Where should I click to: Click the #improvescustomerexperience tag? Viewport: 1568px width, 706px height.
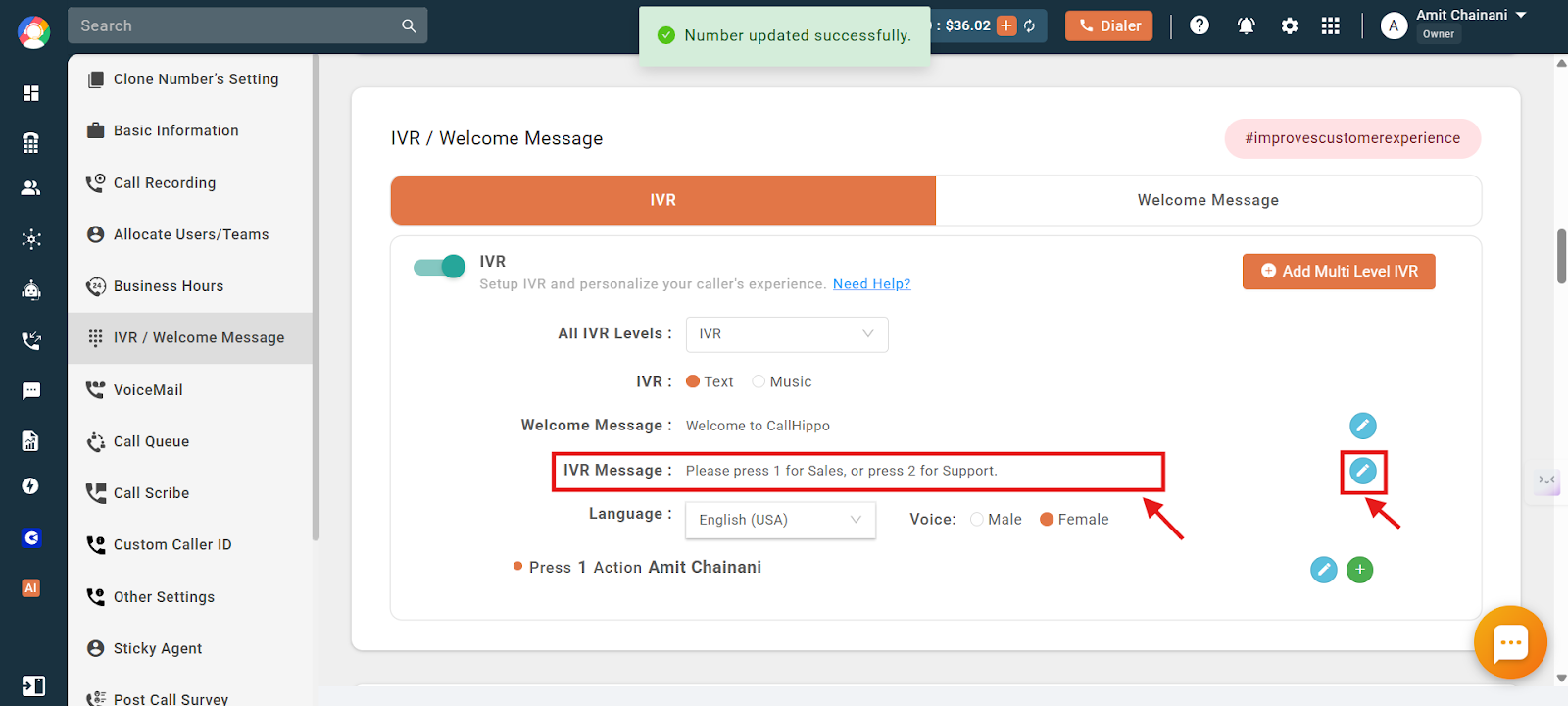(x=1352, y=138)
